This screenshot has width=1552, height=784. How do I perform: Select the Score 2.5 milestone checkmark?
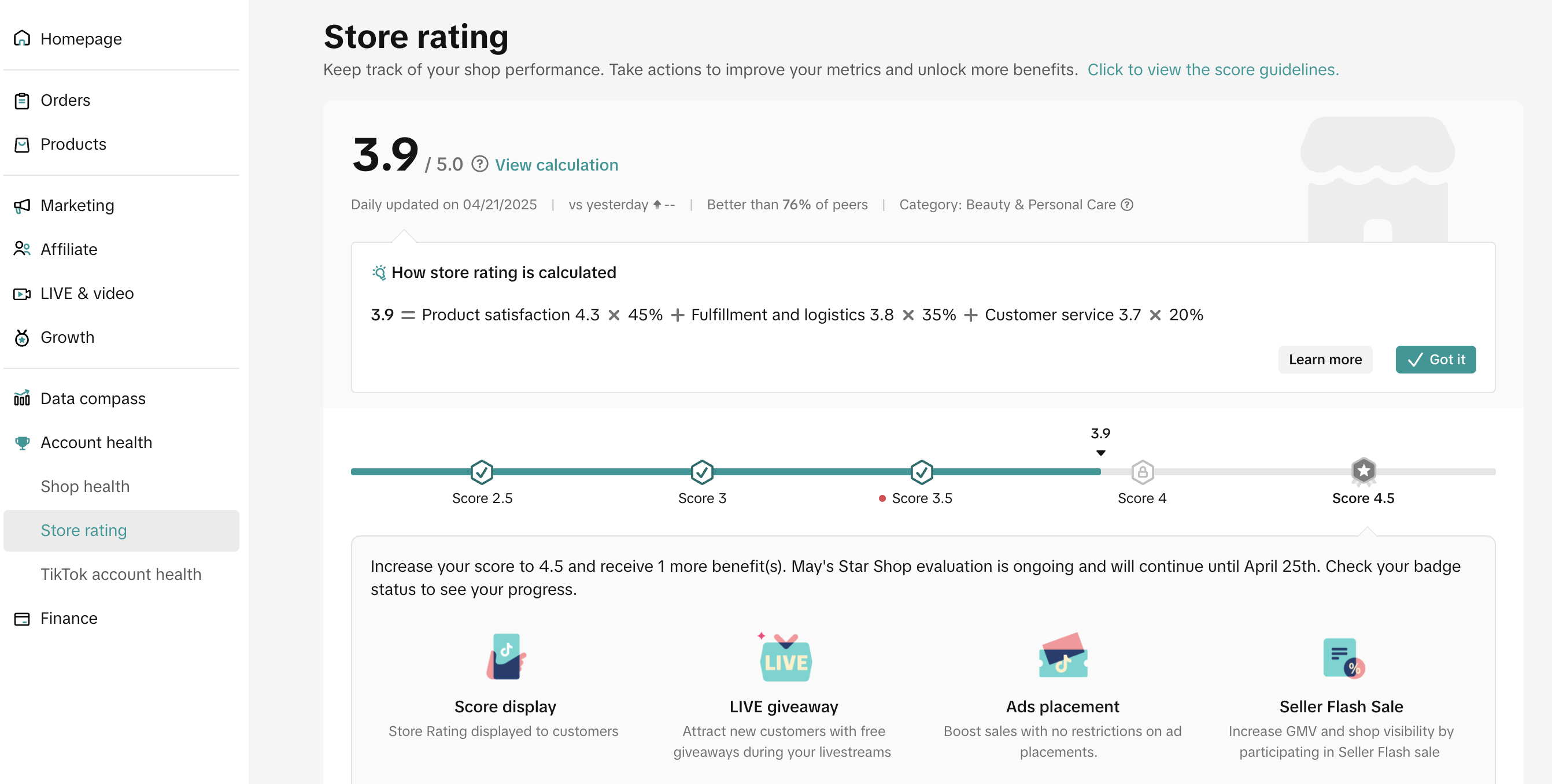click(x=481, y=472)
